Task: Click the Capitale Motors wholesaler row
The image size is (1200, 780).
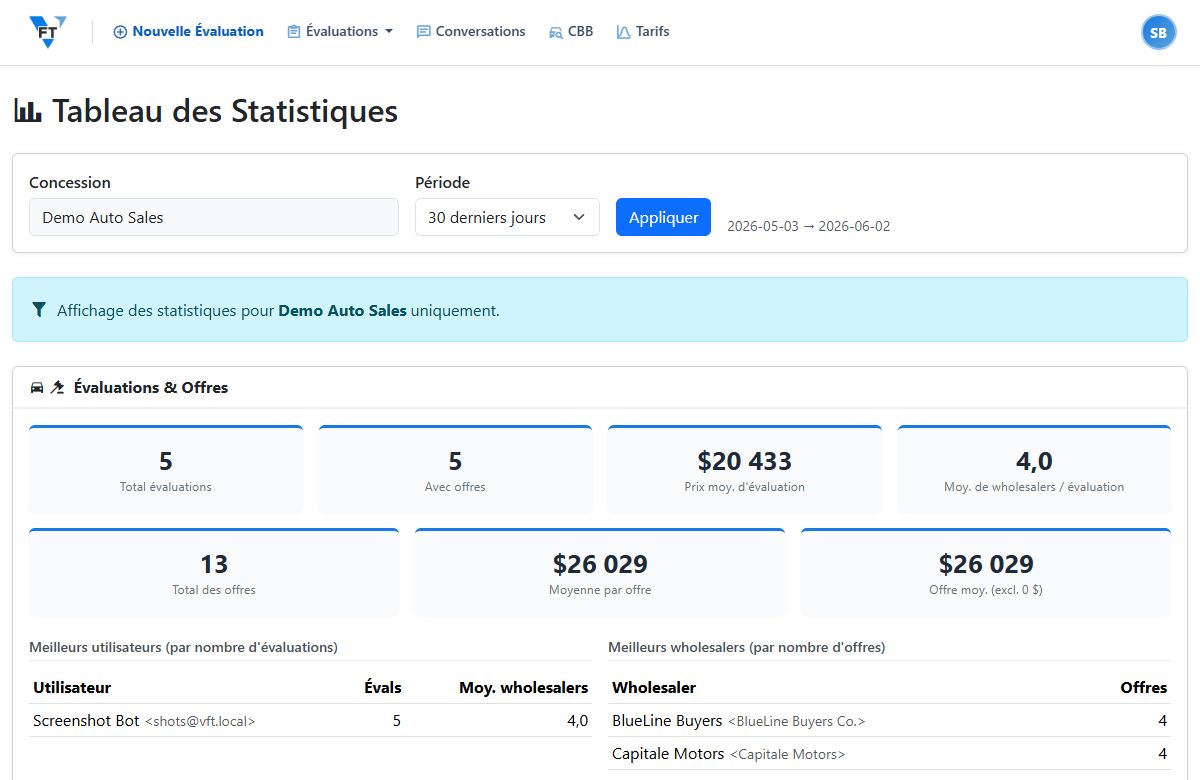Action: click(x=890, y=753)
